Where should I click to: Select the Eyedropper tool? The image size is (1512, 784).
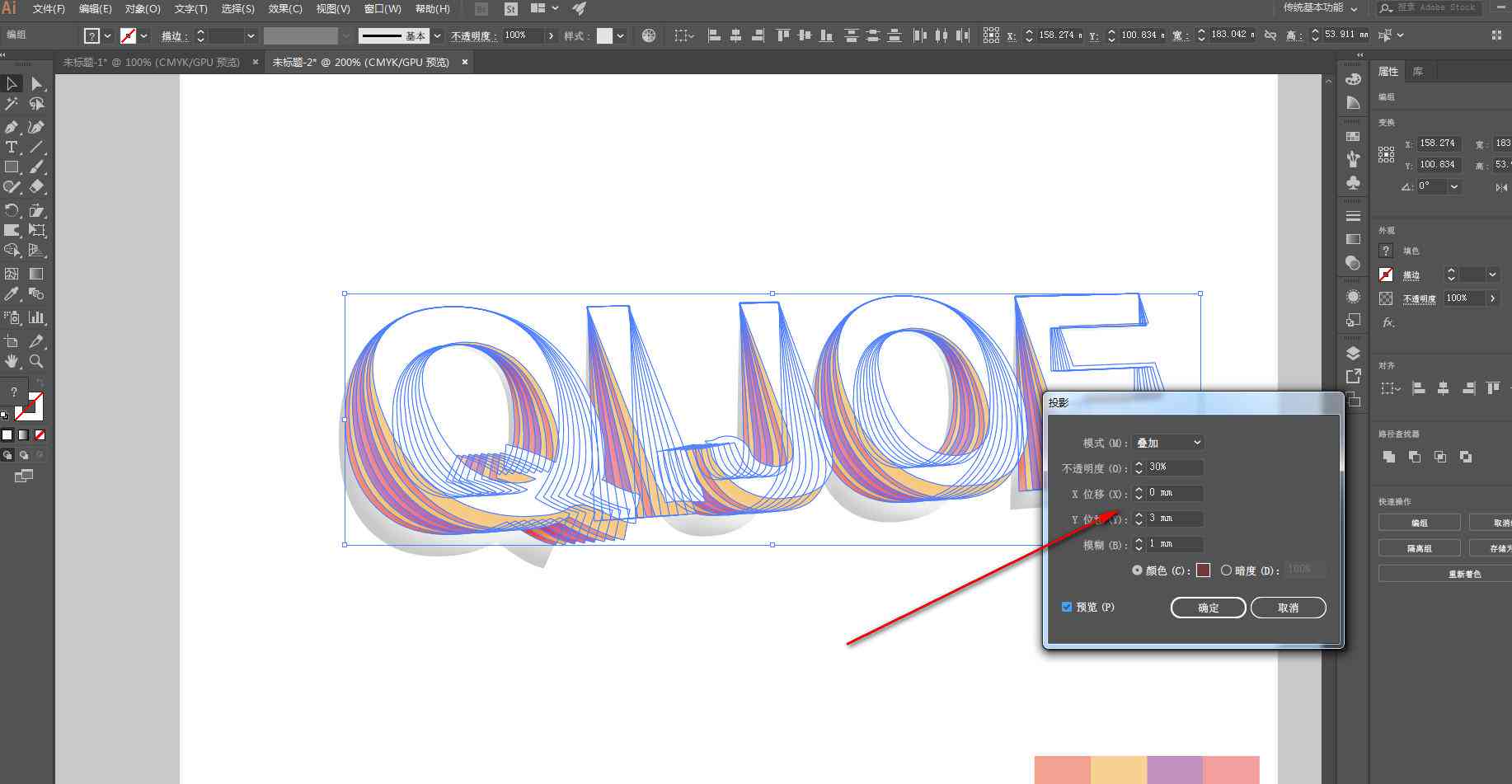[12, 293]
